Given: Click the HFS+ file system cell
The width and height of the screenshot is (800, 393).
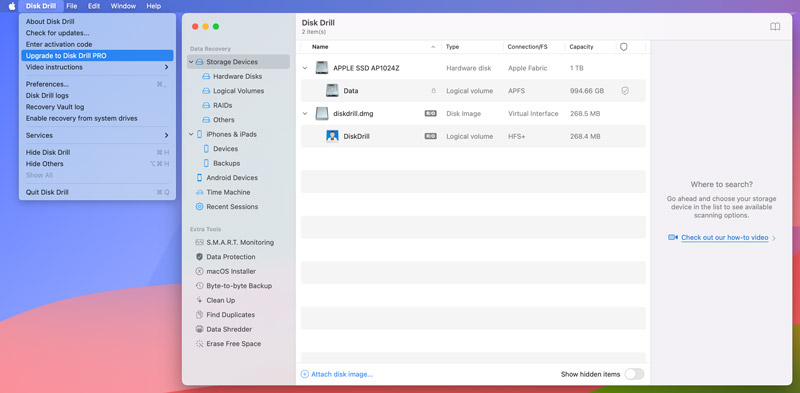Looking at the screenshot, I should point(516,136).
